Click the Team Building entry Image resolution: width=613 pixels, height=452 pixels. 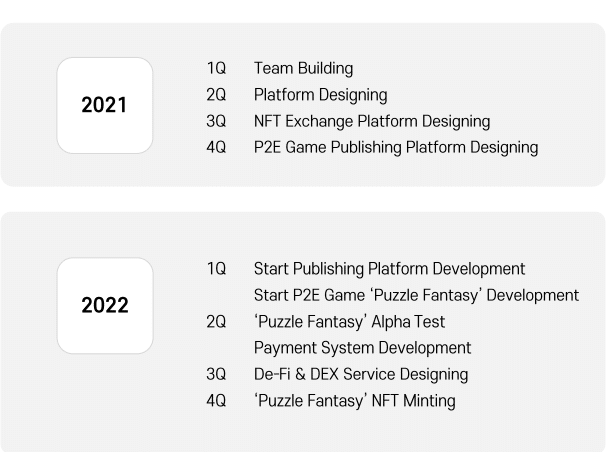pos(303,69)
